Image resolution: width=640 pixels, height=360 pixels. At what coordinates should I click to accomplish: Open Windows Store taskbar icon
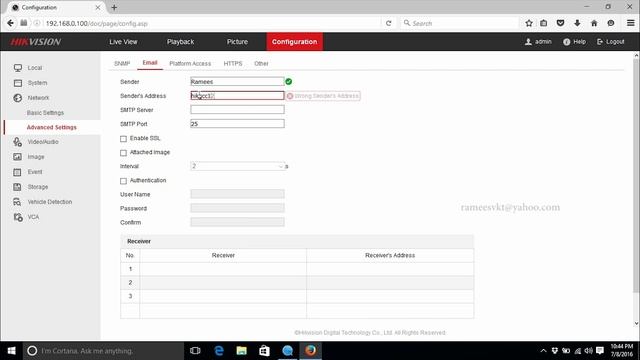[x=264, y=351]
